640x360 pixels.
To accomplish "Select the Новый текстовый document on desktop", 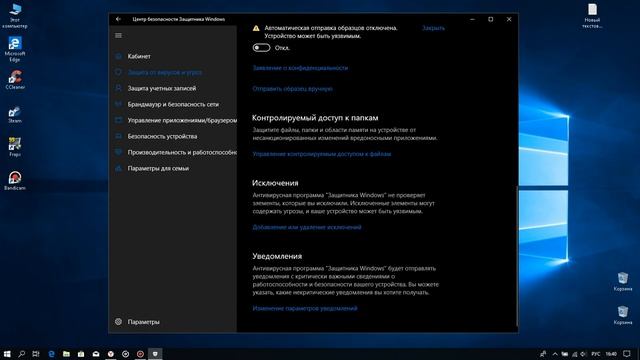I will pos(592,16).
